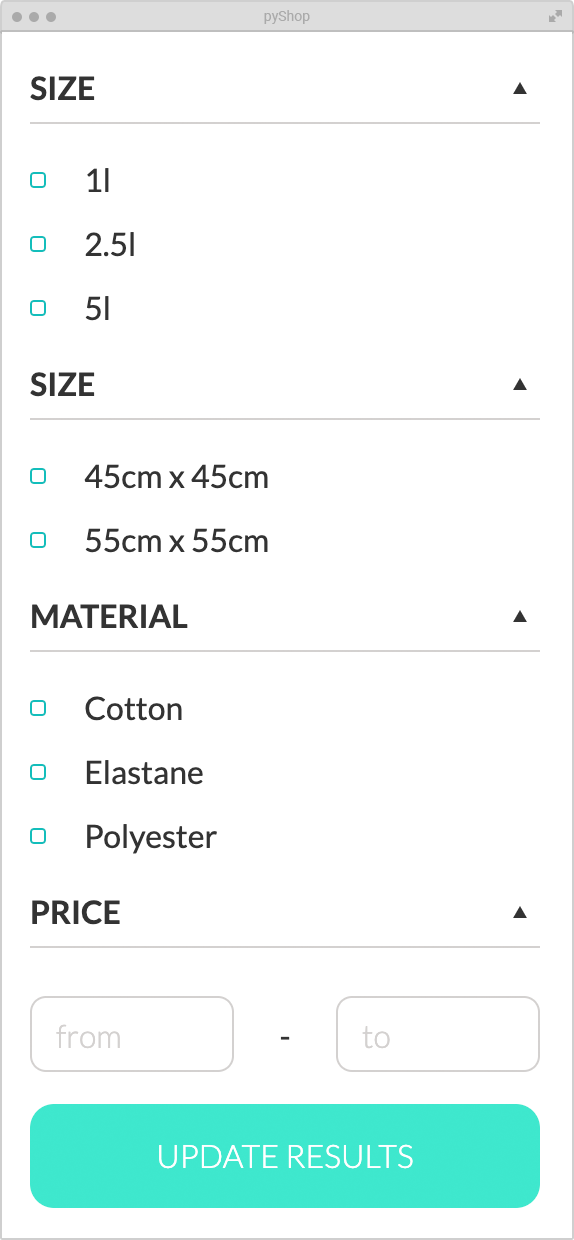The width and height of the screenshot is (574, 1240).
Task: Click the price 'to' input field
Action: coord(438,1034)
